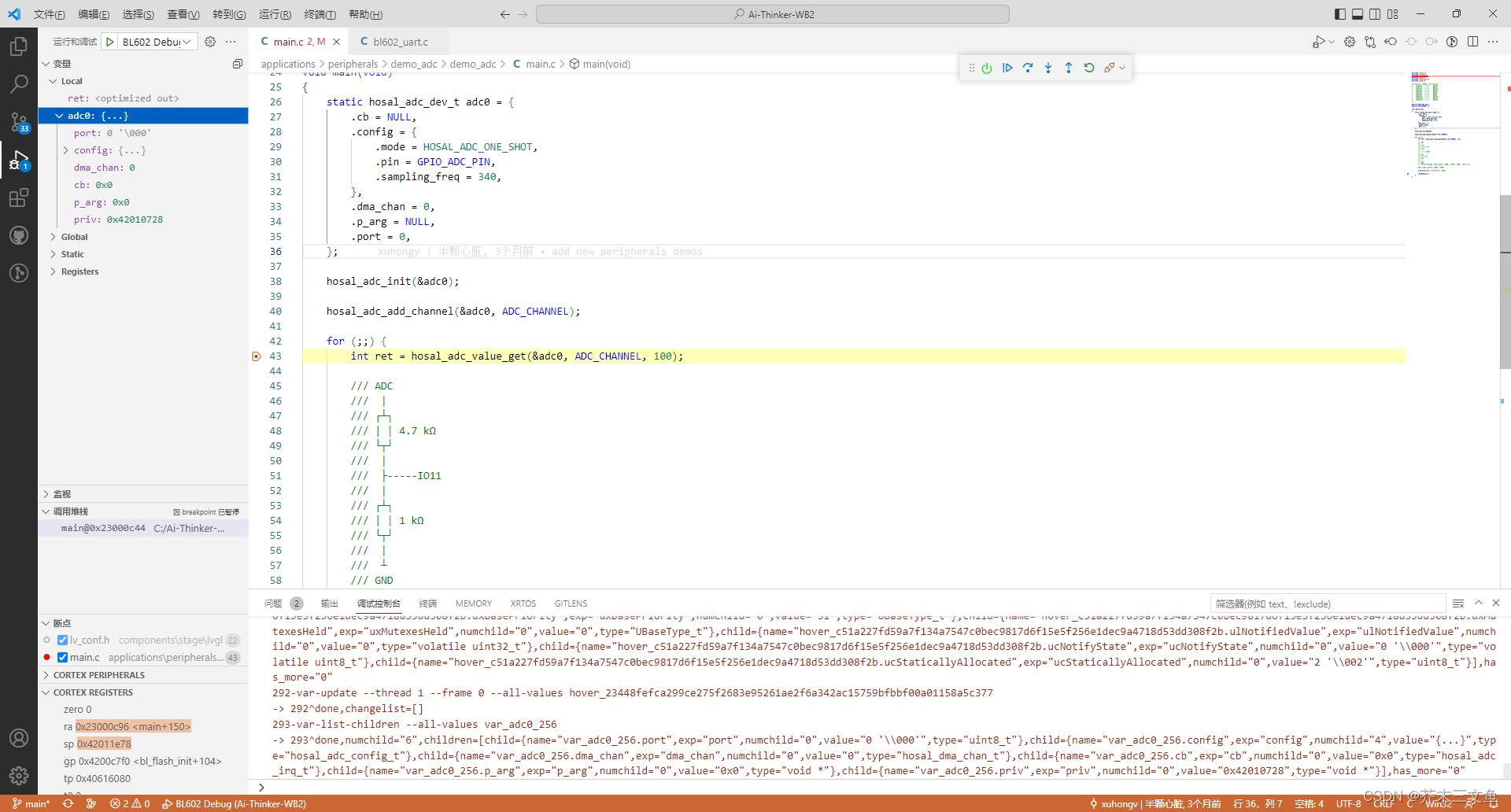Click the demo_adc breadcrumb after peripherals
Image resolution: width=1511 pixels, height=812 pixels.
414,64
